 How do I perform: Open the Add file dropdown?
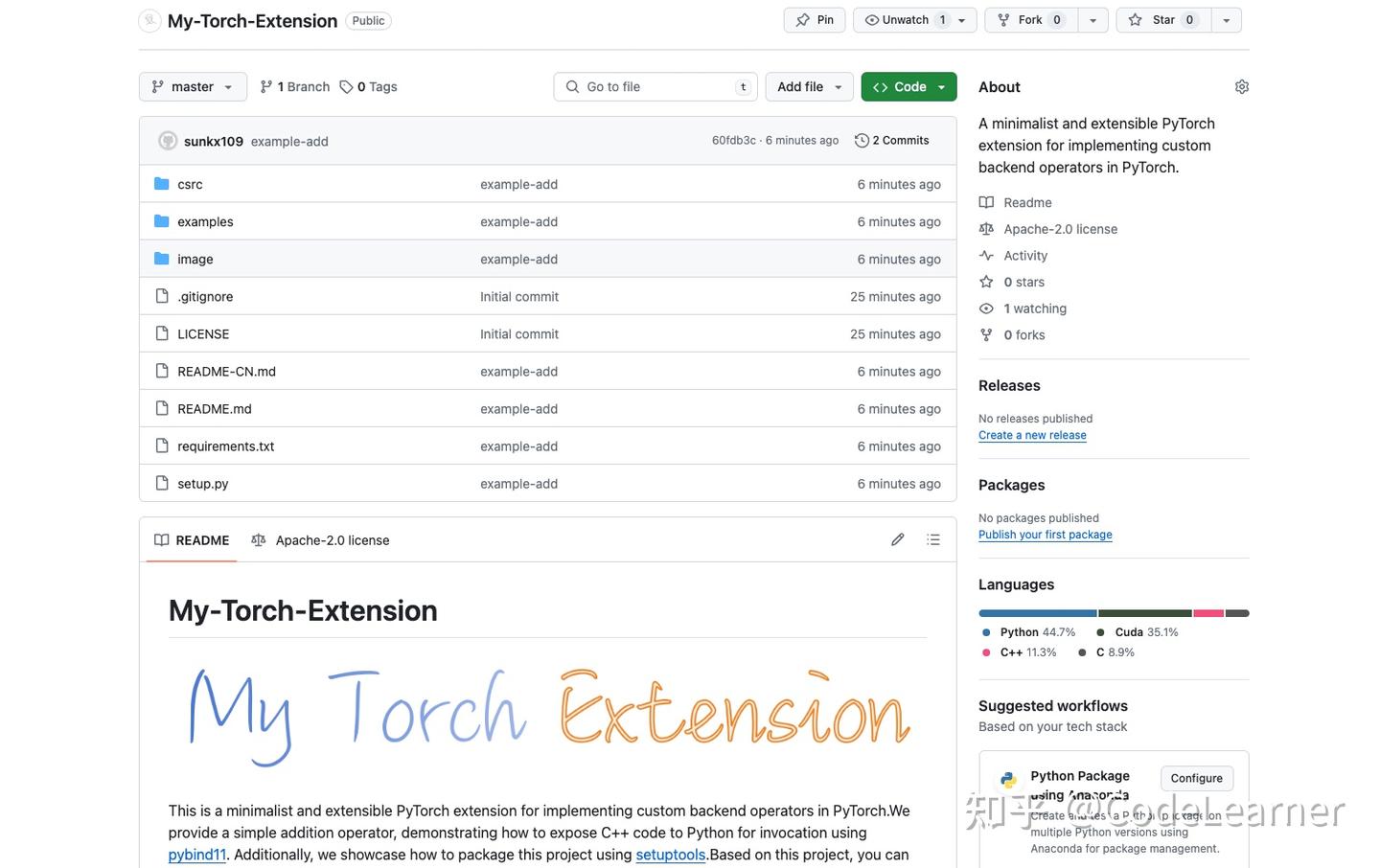coord(808,86)
